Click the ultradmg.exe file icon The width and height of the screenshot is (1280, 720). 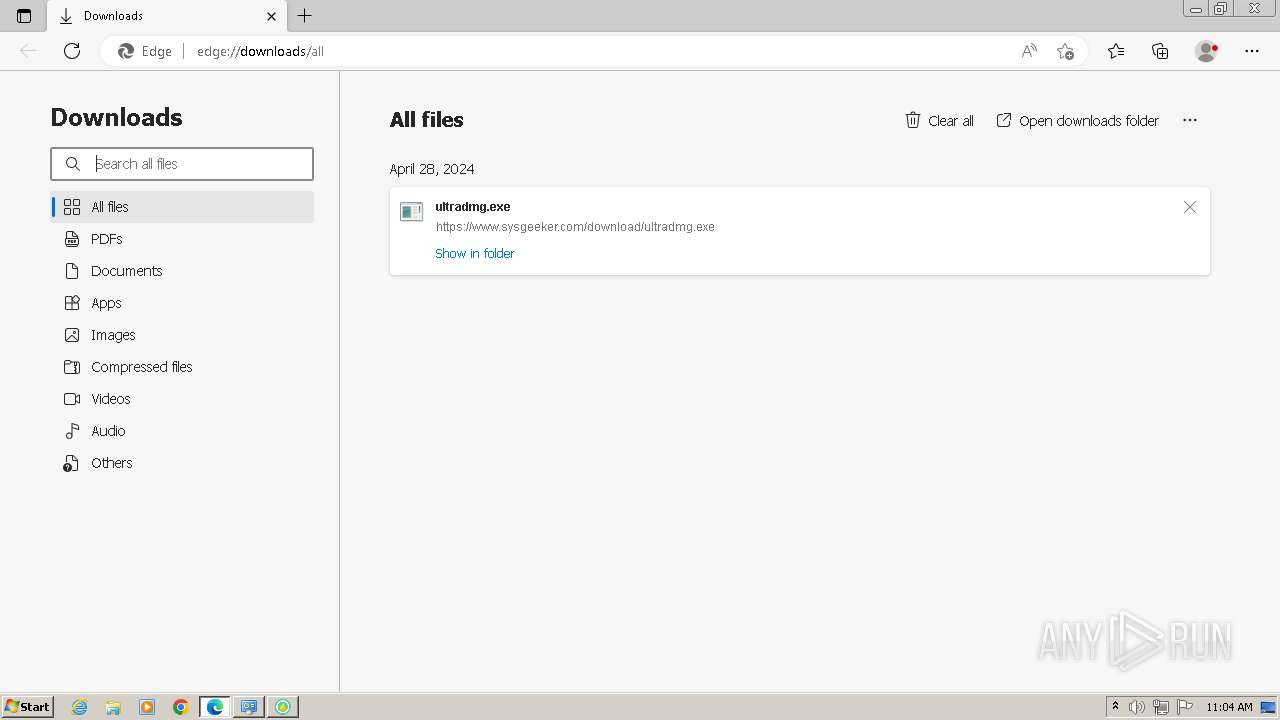click(411, 212)
